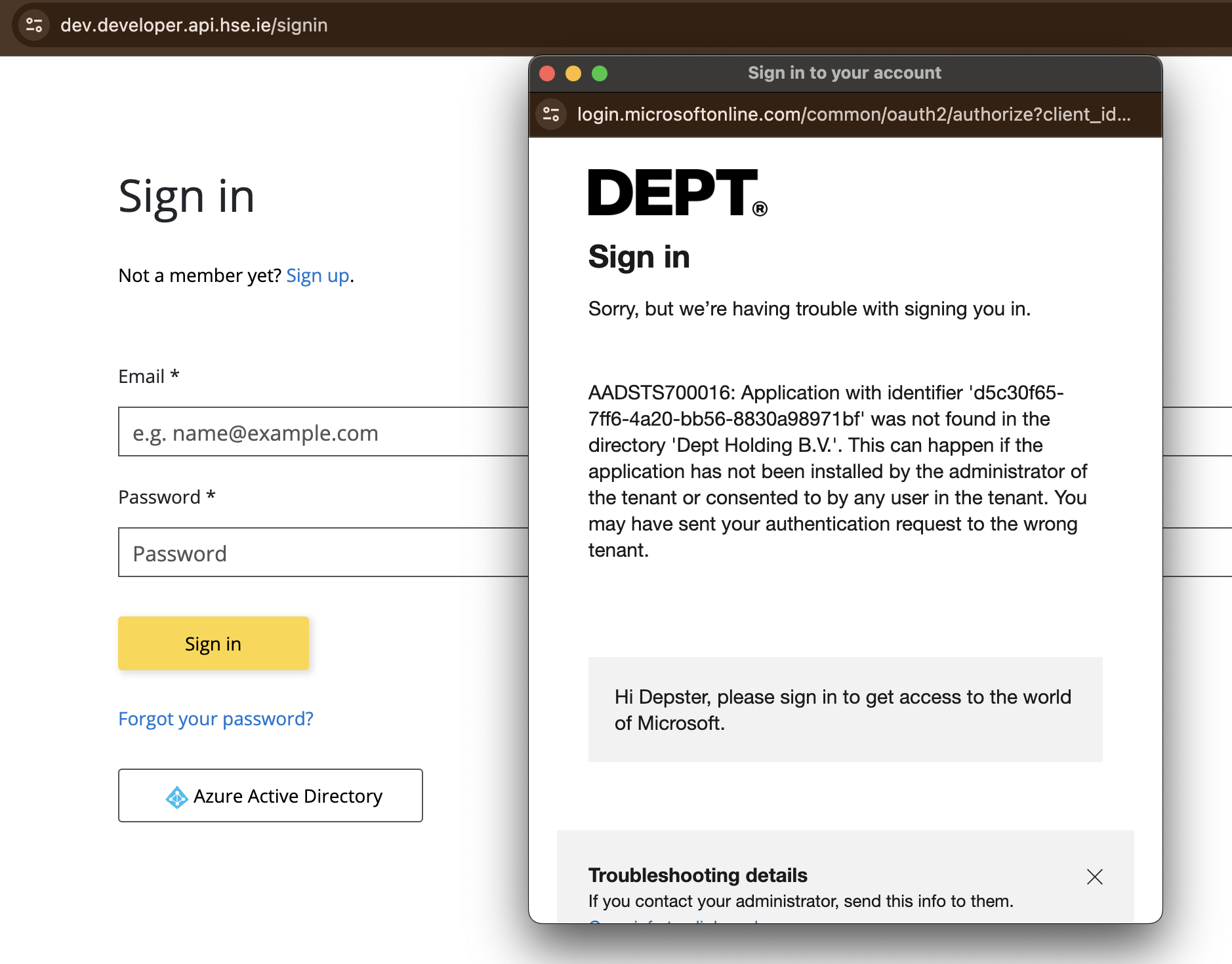Select the login.microsoftonline.com popup URL
This screenshot has width=1232, height=964.
pyautogui.click(x=854, y=114)
